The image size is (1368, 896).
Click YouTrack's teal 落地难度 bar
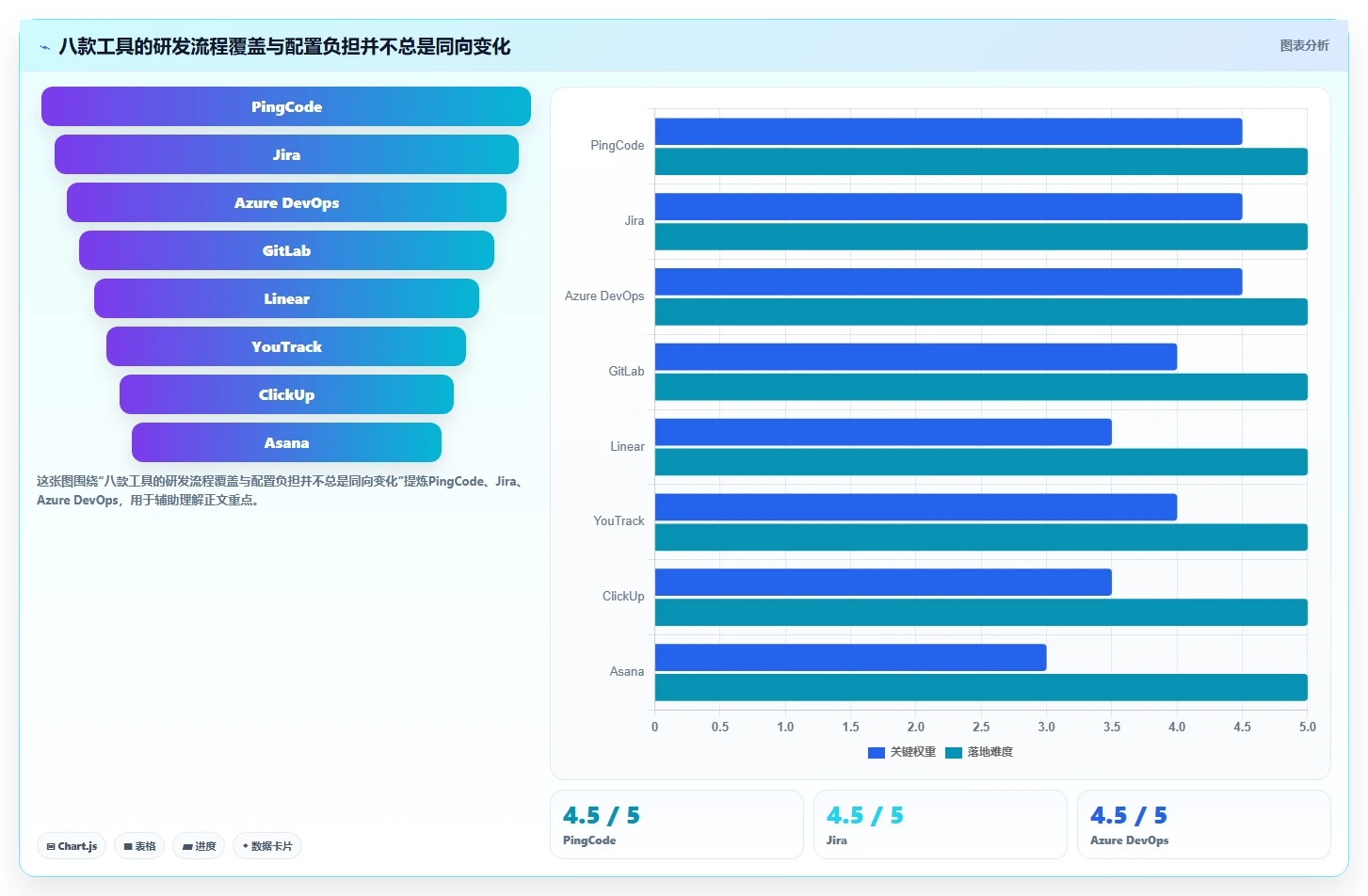tap(981, 537)
